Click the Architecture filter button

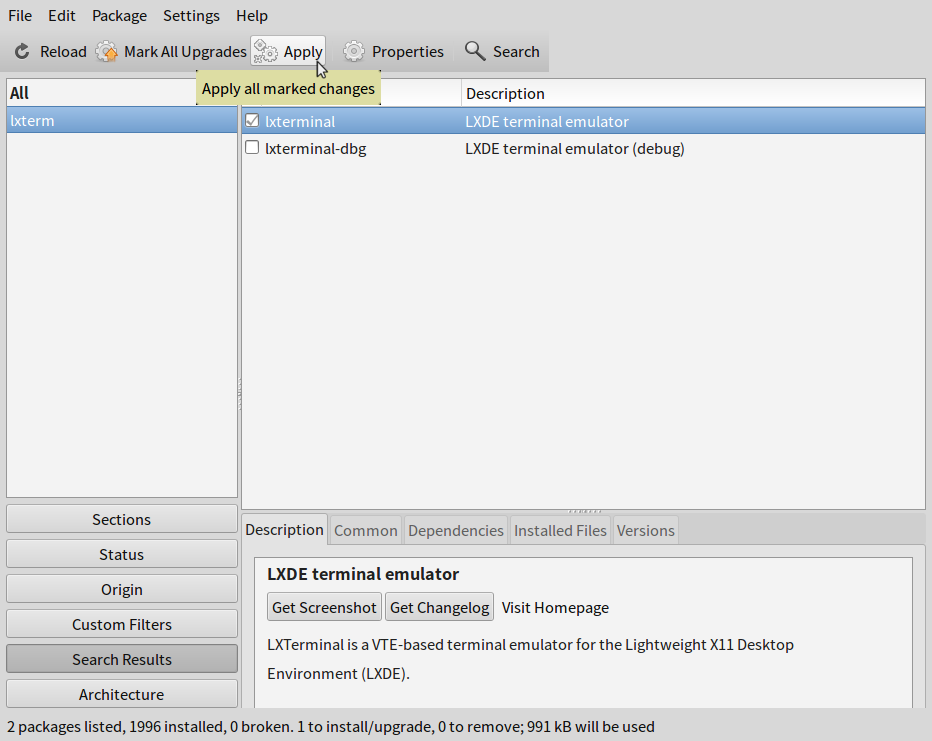pyautogui.click(x=122, y=694)
